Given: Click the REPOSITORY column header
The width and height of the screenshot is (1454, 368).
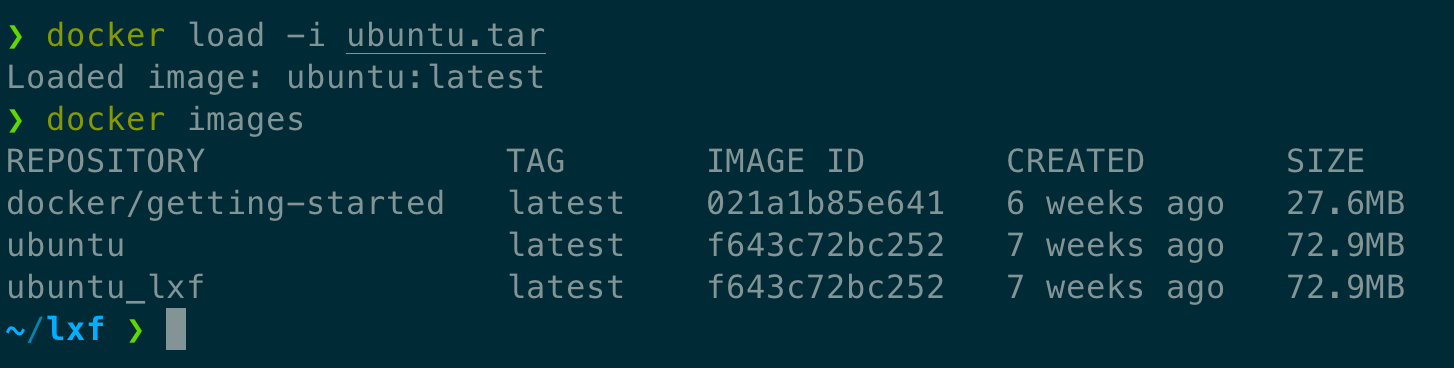Looking at the screenshot, I should point(105,161).
